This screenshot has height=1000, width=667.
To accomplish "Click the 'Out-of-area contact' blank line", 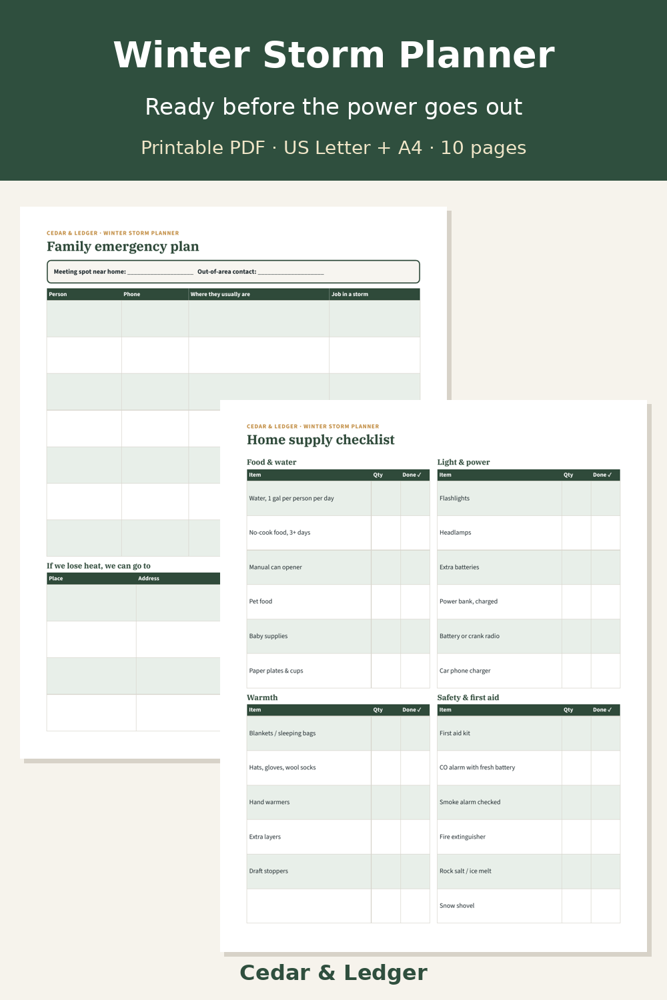I will click(x=291, y=272).
